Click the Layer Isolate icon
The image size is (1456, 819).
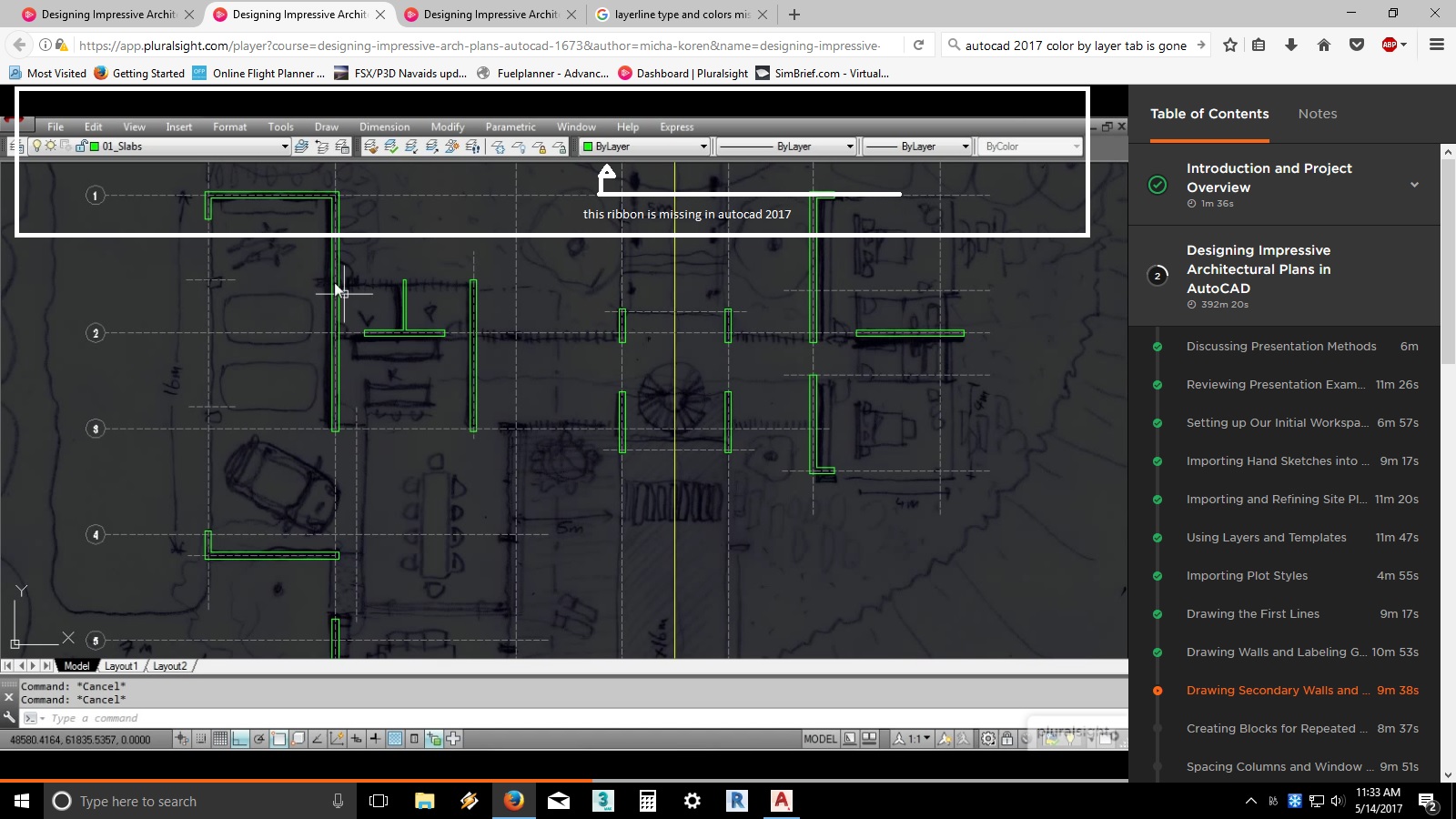411,146
